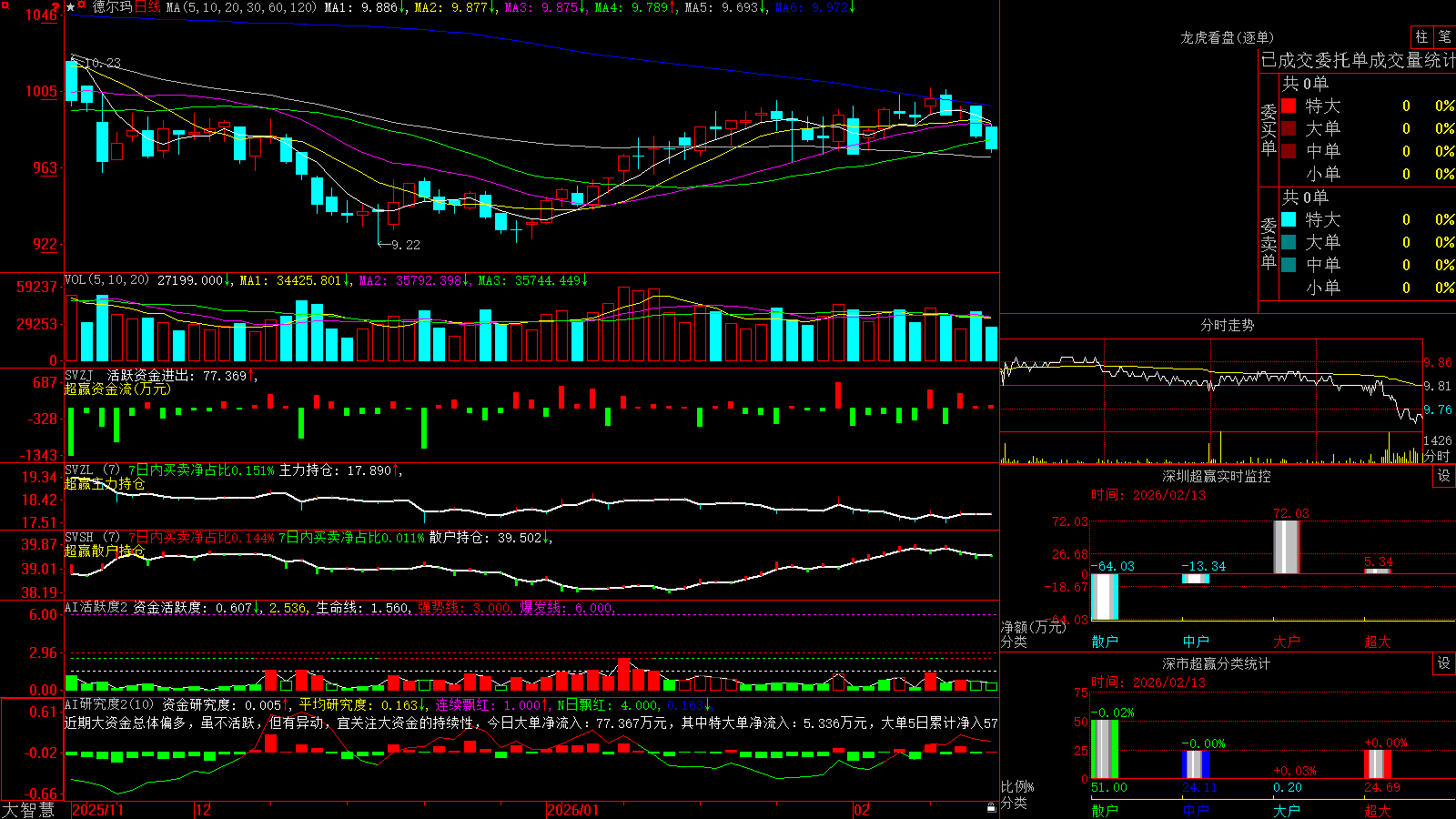Click the 超赢散户持仓 label
The width and height of the screenshot is (1456, 819).
[x=105, y=551]
